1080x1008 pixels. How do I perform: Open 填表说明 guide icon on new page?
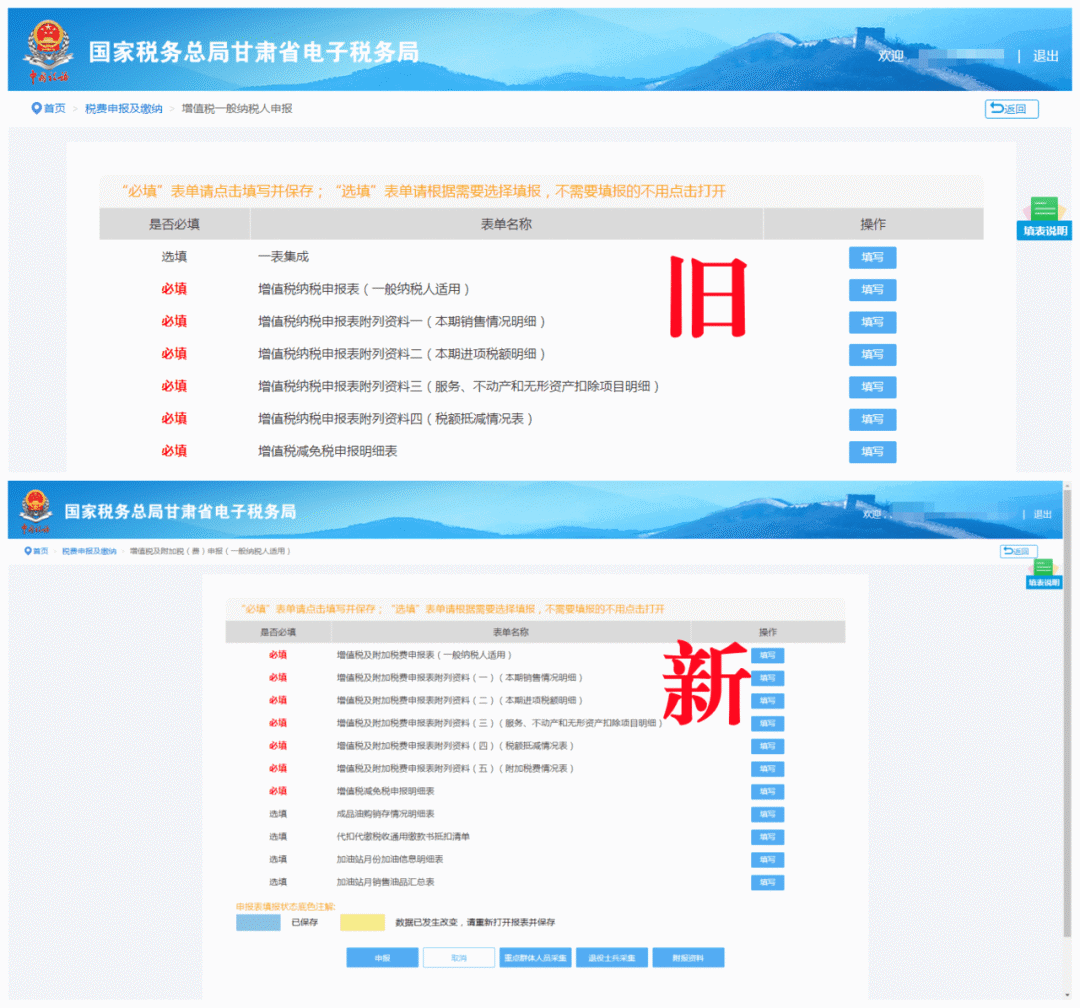click(1043, 573)
